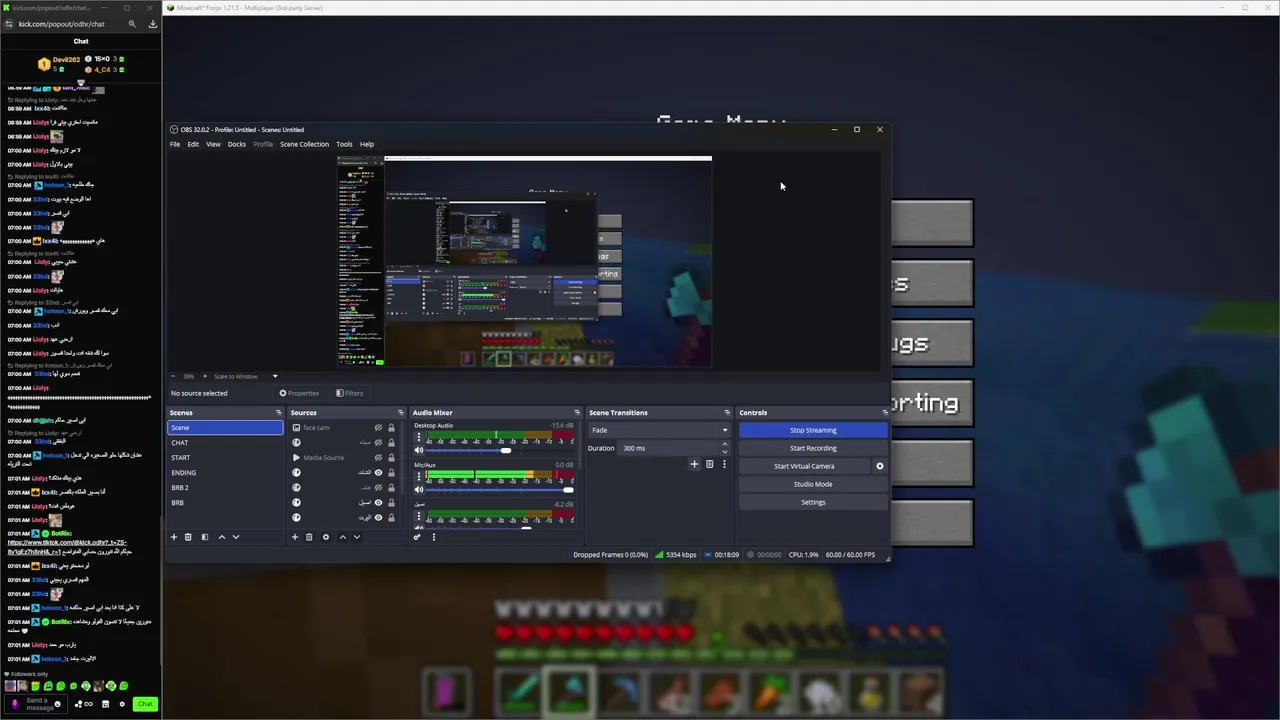
Task: Open View menu in OBS
Action: coord(213,144)
